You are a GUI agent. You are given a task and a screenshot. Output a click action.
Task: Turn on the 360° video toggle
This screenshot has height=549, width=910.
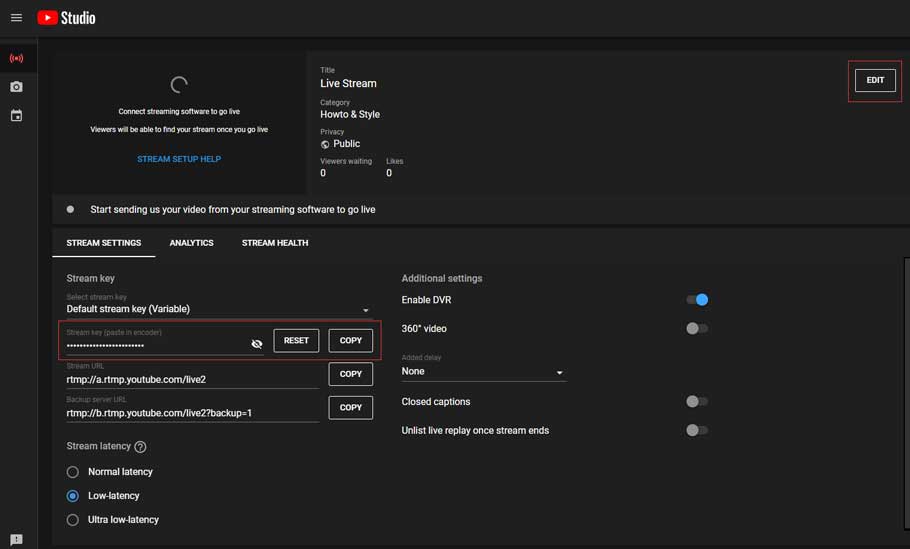tap(697, 329)
